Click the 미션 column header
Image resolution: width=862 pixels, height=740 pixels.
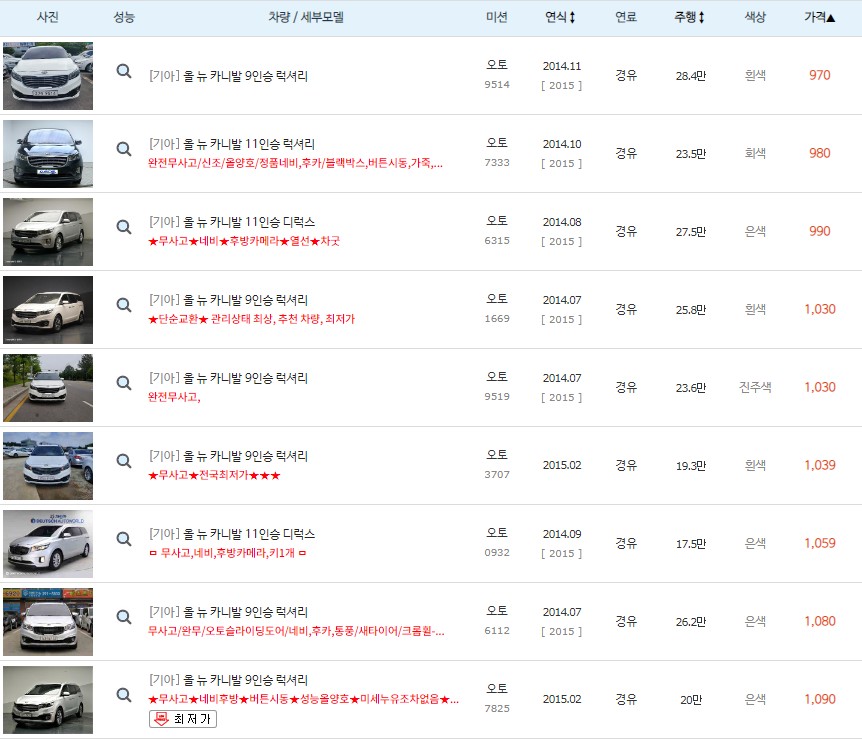click(x=496, y=17)
